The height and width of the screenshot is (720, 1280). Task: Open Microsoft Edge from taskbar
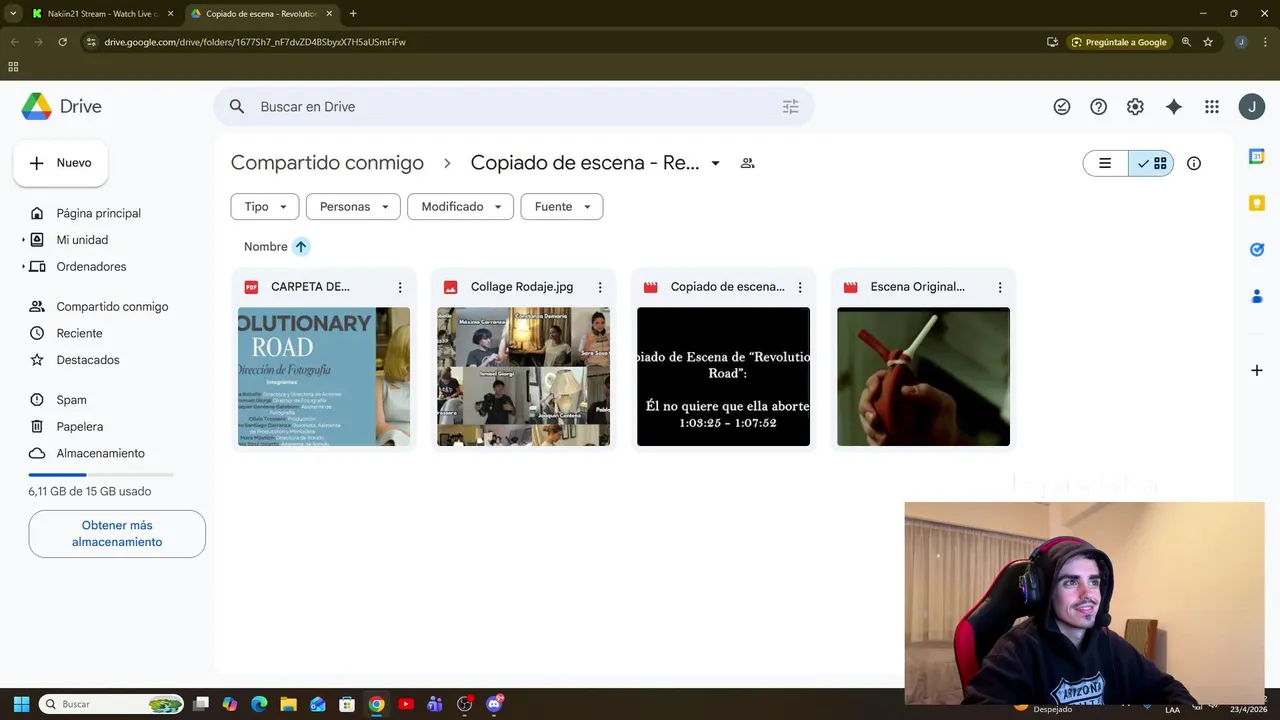point(259,704)
